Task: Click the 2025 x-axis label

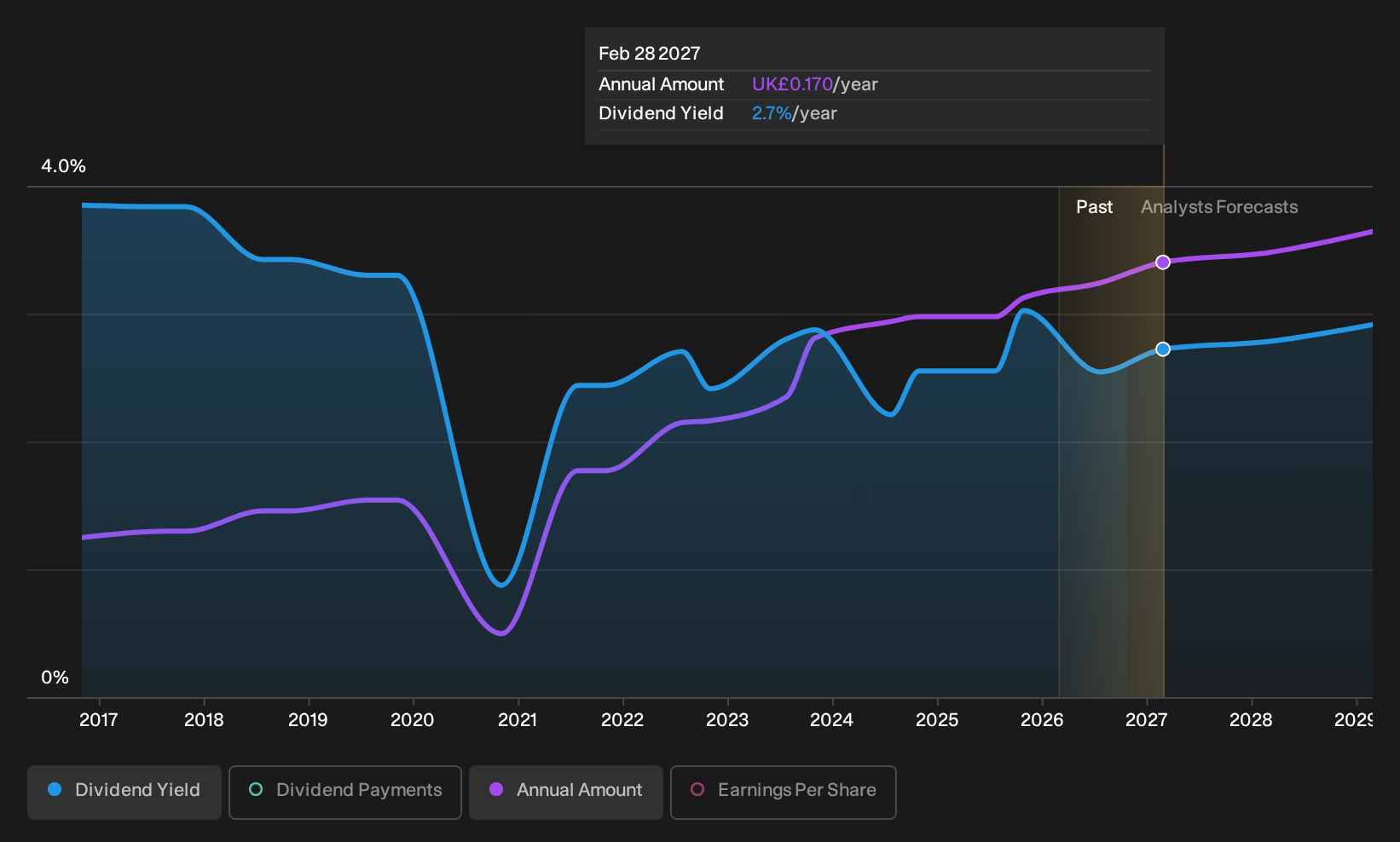Action: (937, 720)
